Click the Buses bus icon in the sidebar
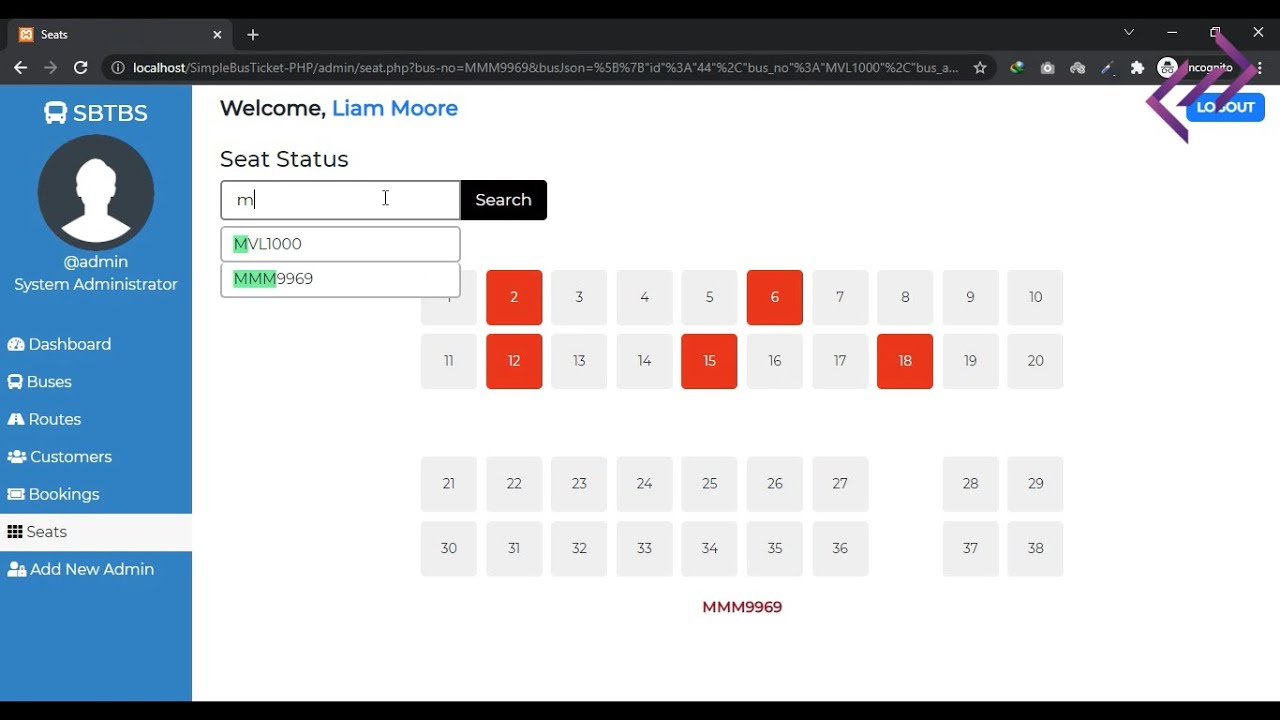The height and width of the screenshot is (720, 1280). pos(15,382)
